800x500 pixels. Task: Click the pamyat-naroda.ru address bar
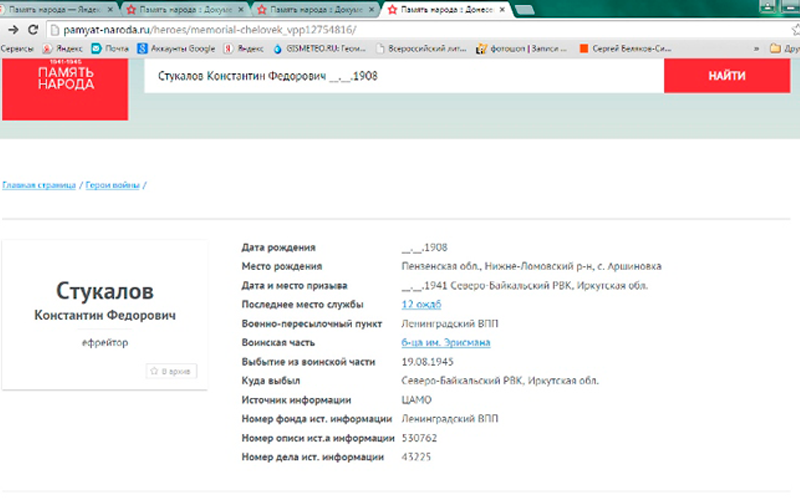[x=418, y=30]
